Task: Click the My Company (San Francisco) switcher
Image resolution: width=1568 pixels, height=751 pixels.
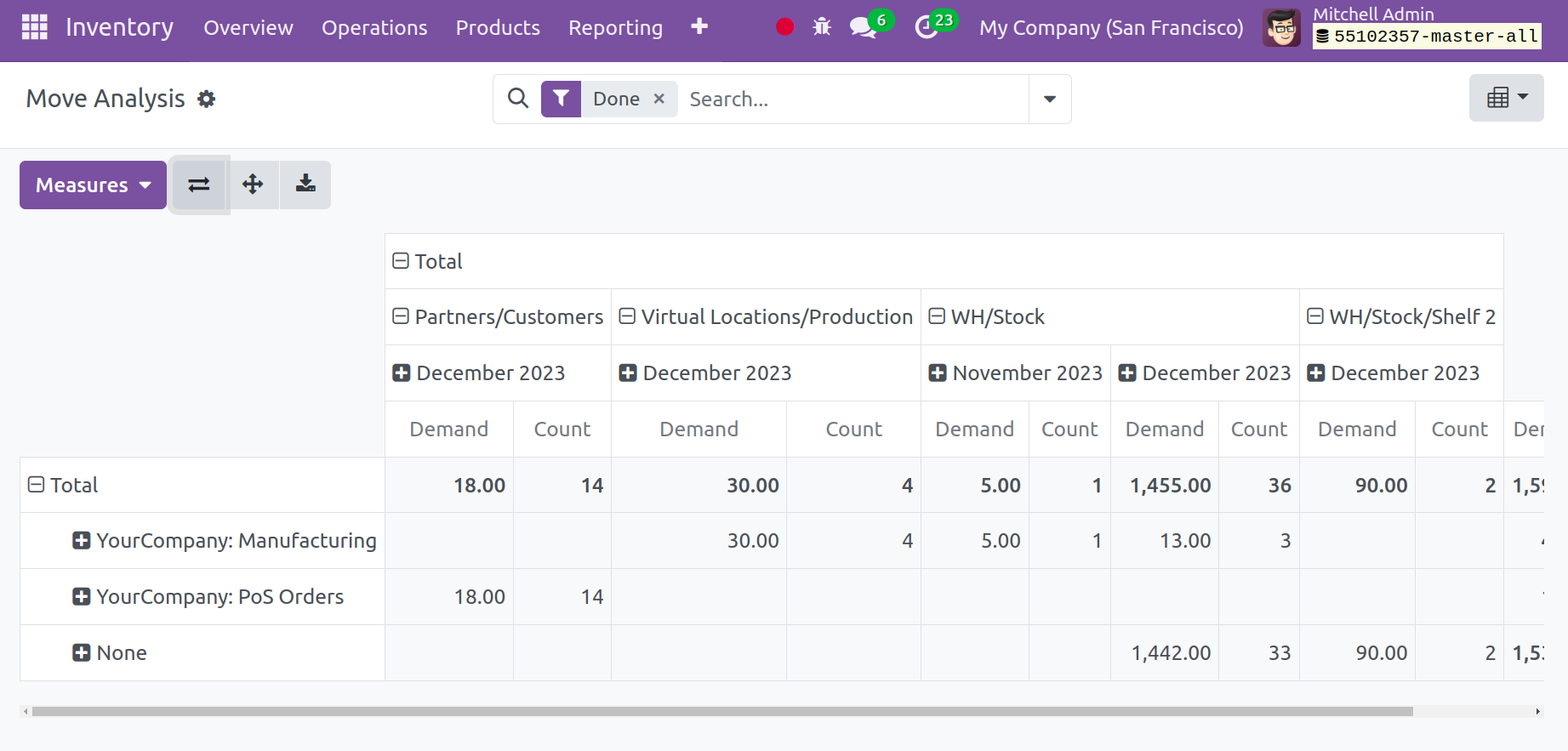Action: (x=1111, y=27)
